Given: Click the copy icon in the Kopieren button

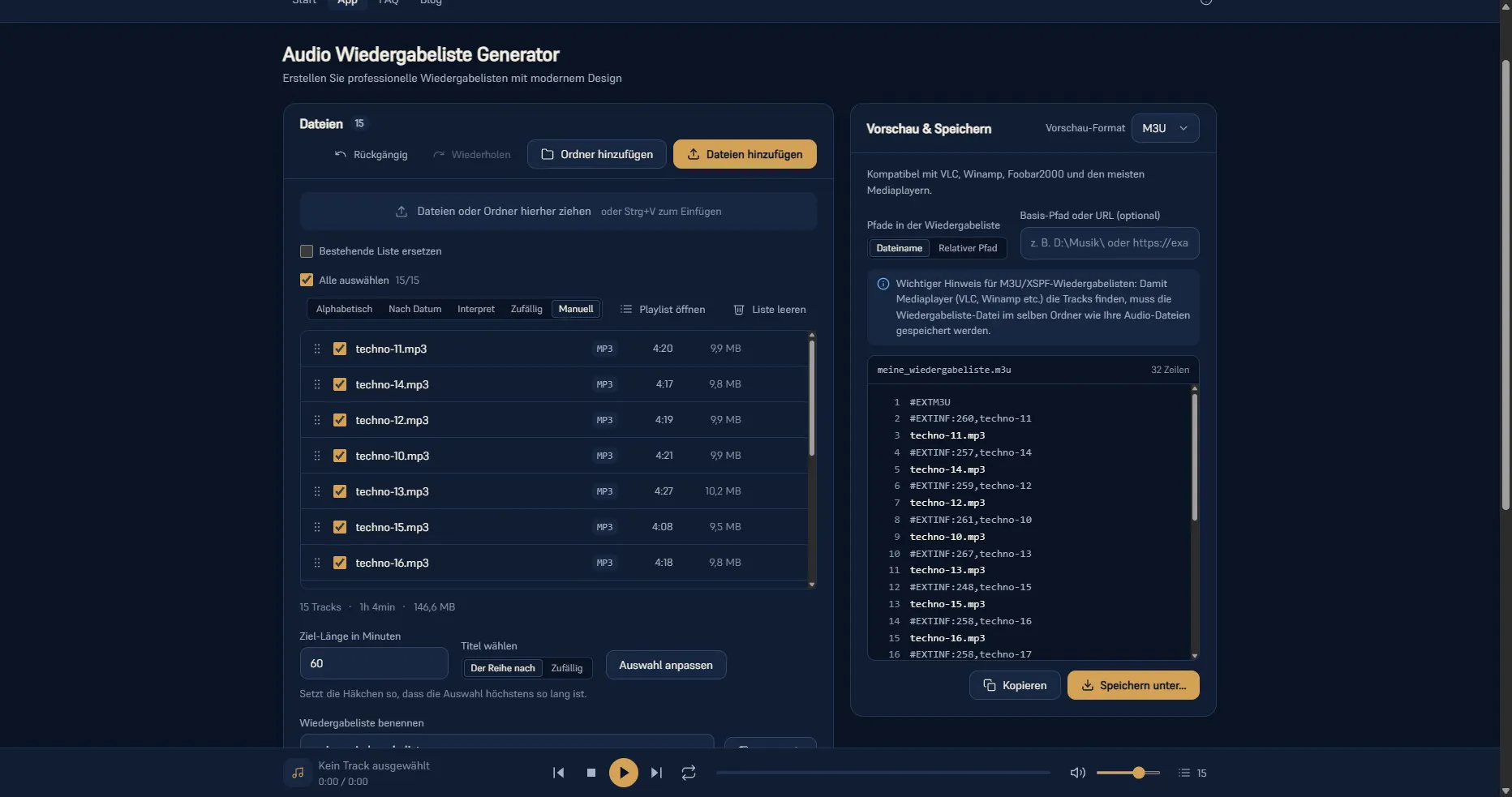Looking at the screenshot, I should (x=990, y=685).
